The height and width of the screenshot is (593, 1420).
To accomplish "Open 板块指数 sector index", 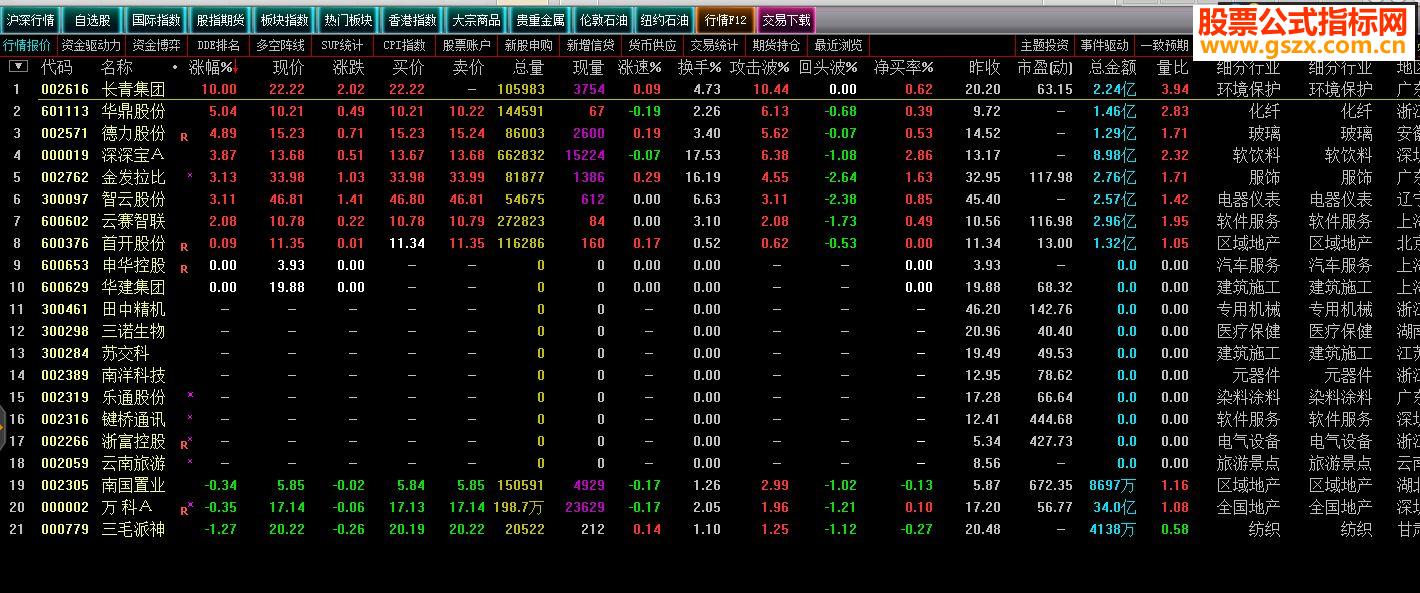I will coord(284,20).
